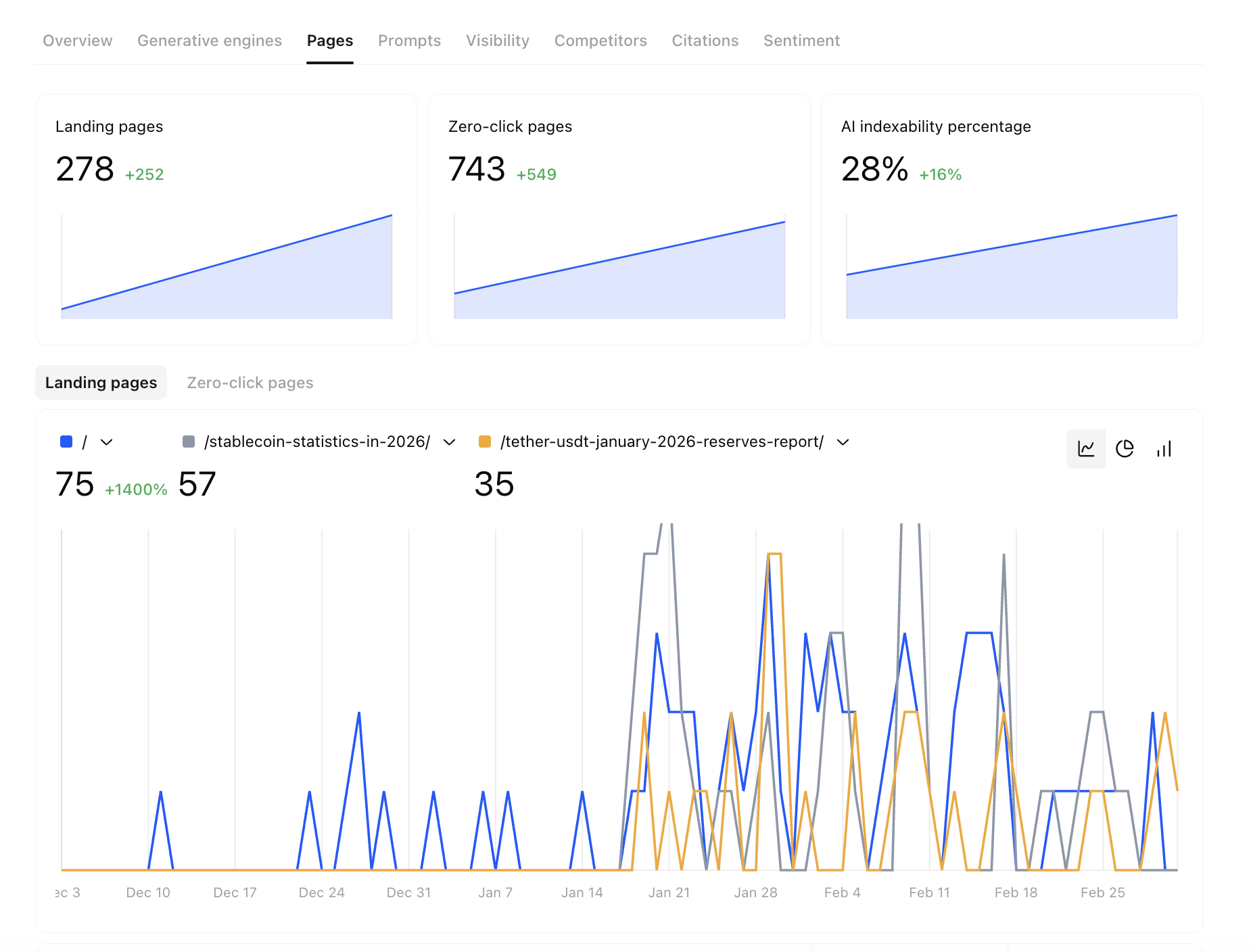Click the Feb 11 axis label
The image size is (1251, 952).
click(929, 892)
